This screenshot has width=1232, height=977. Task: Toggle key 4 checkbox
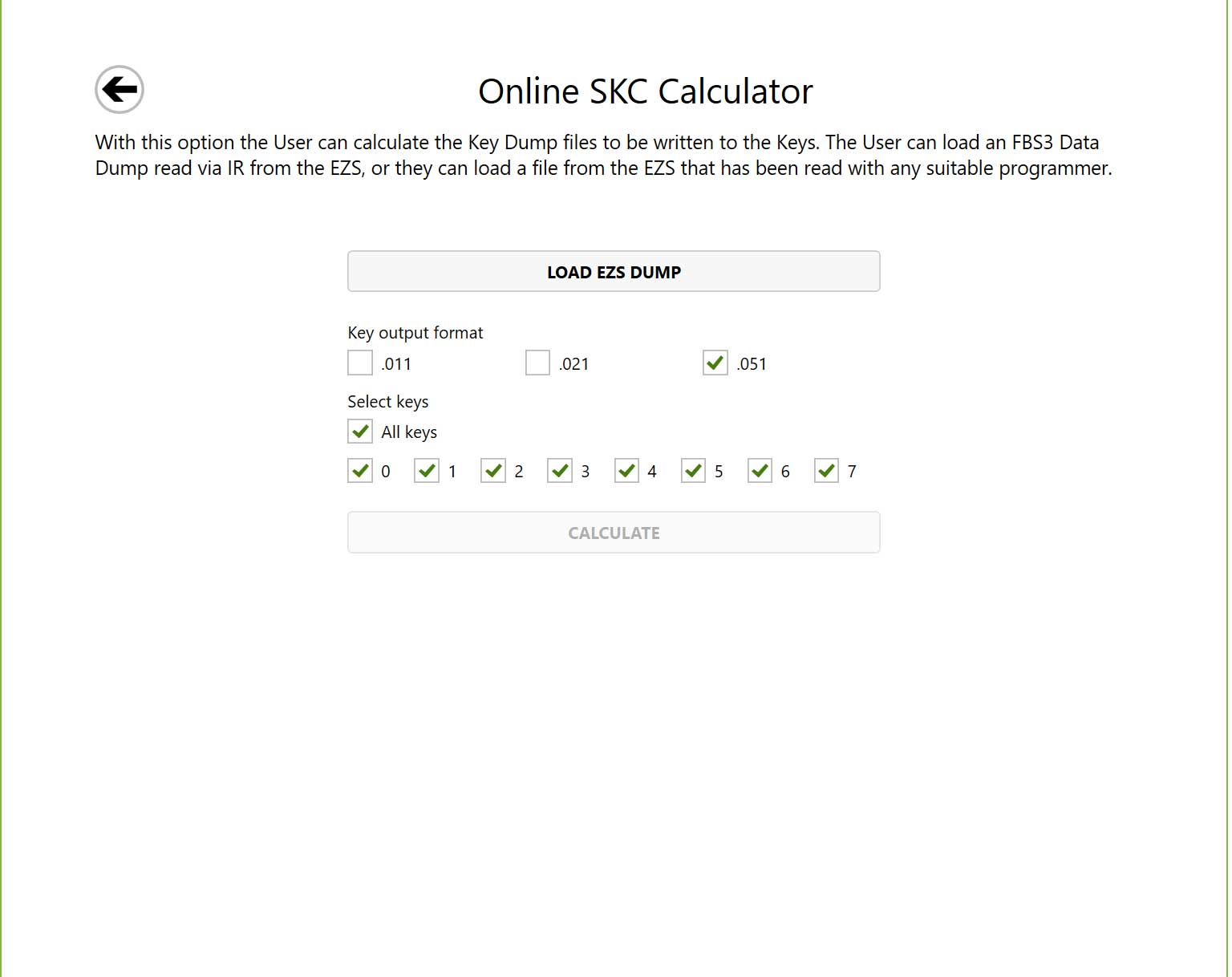[x=626, y=471]
